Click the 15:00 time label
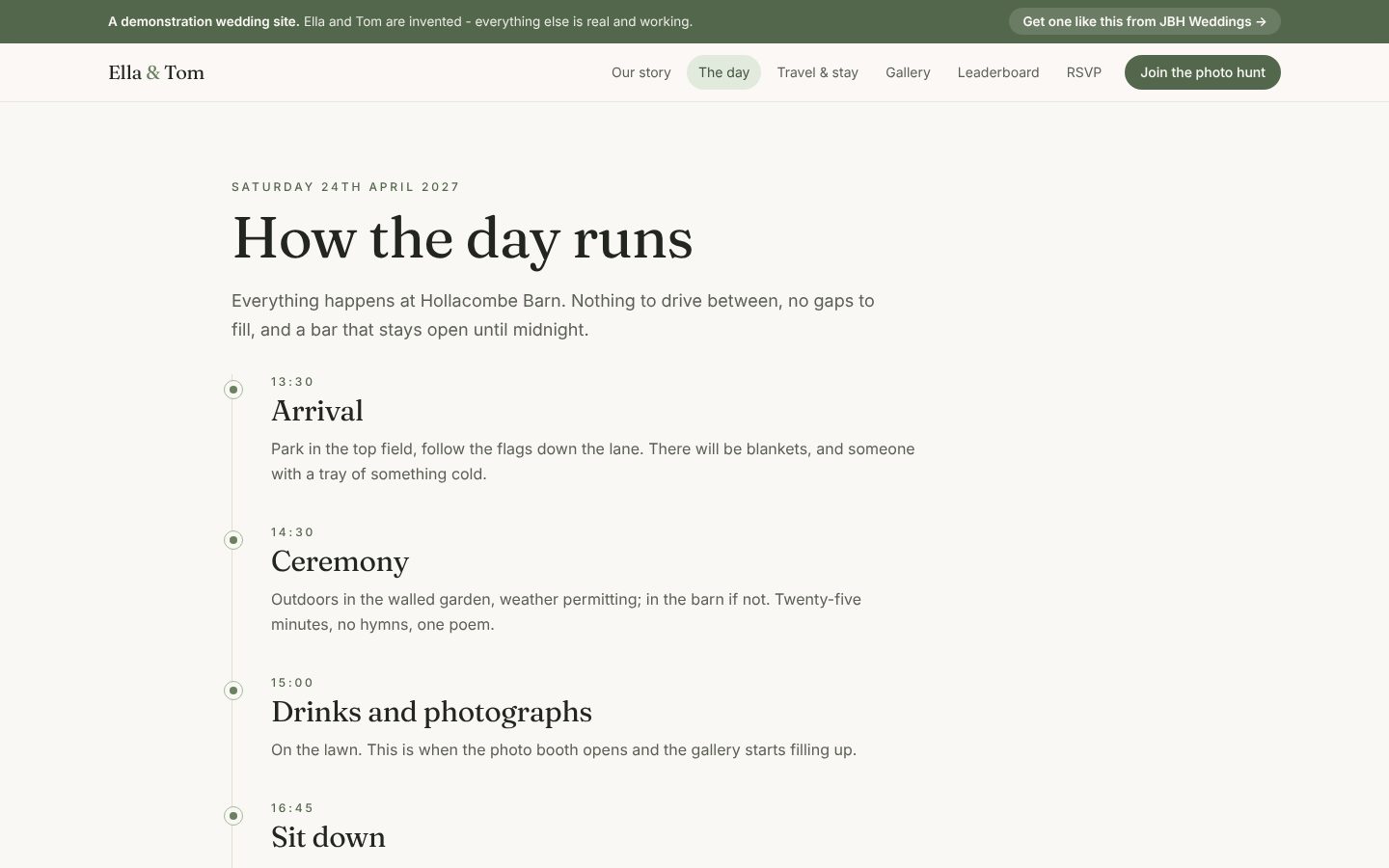This screenshot has width=1389, height=868. click(292, 683)
